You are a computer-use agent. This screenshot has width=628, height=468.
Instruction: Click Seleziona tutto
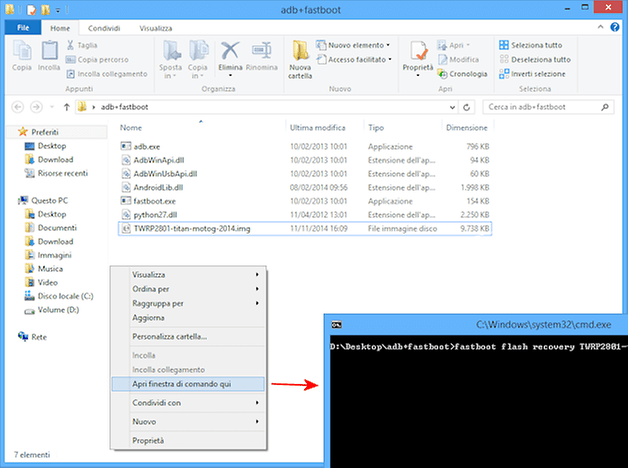tap(531, 45)
